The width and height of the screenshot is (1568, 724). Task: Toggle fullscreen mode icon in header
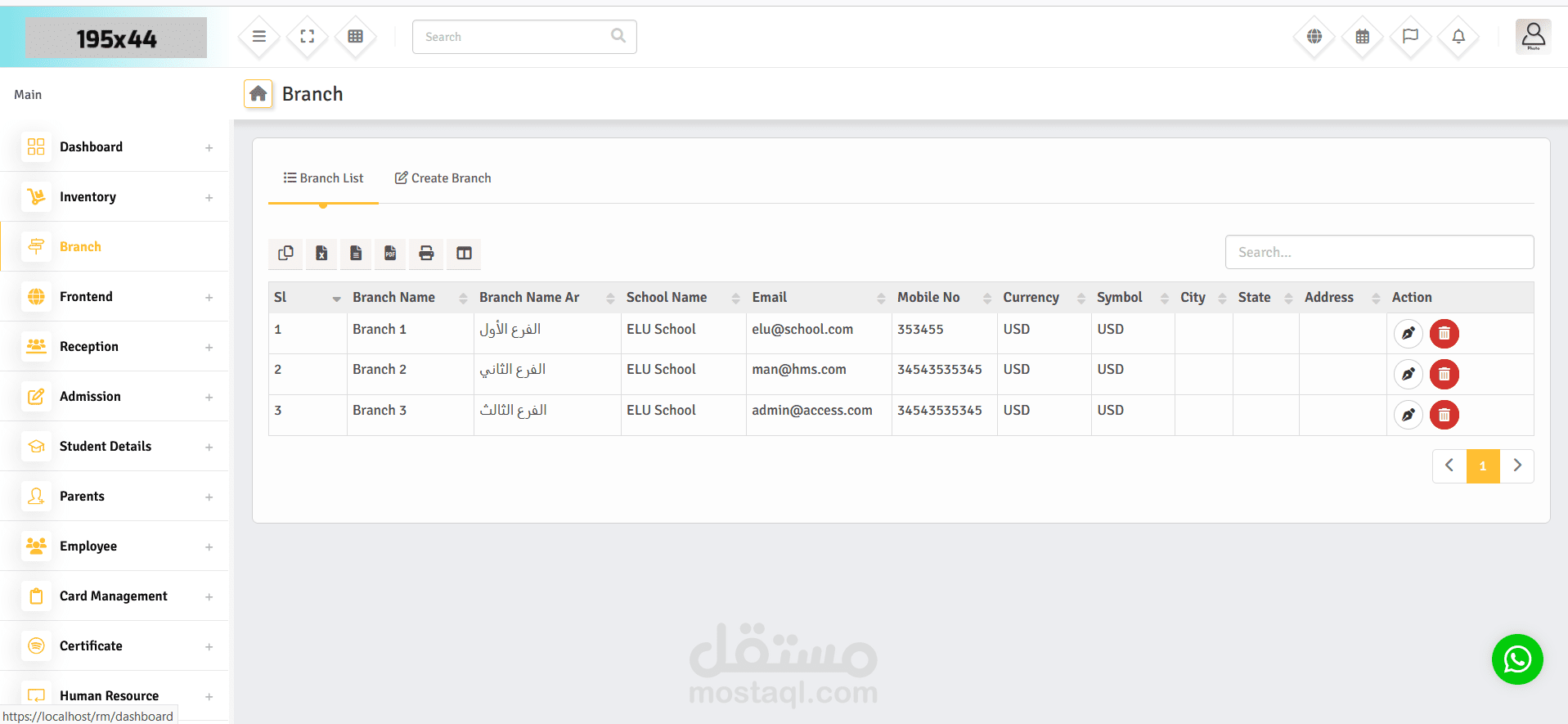point(308,37)
